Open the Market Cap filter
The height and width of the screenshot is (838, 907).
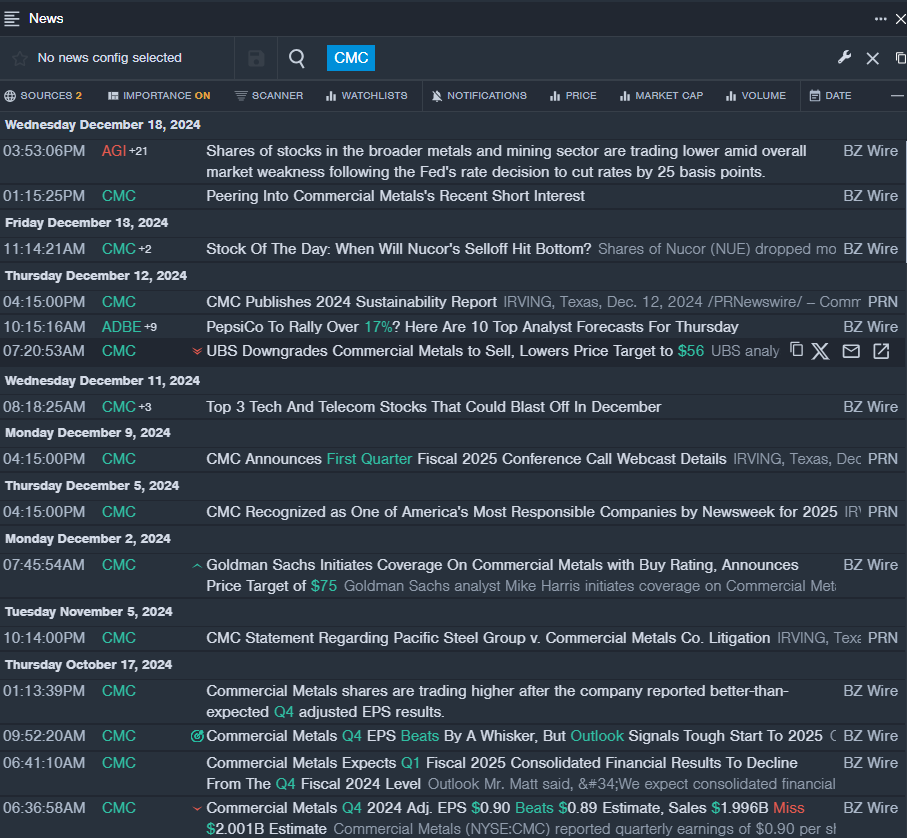point(660,96)
